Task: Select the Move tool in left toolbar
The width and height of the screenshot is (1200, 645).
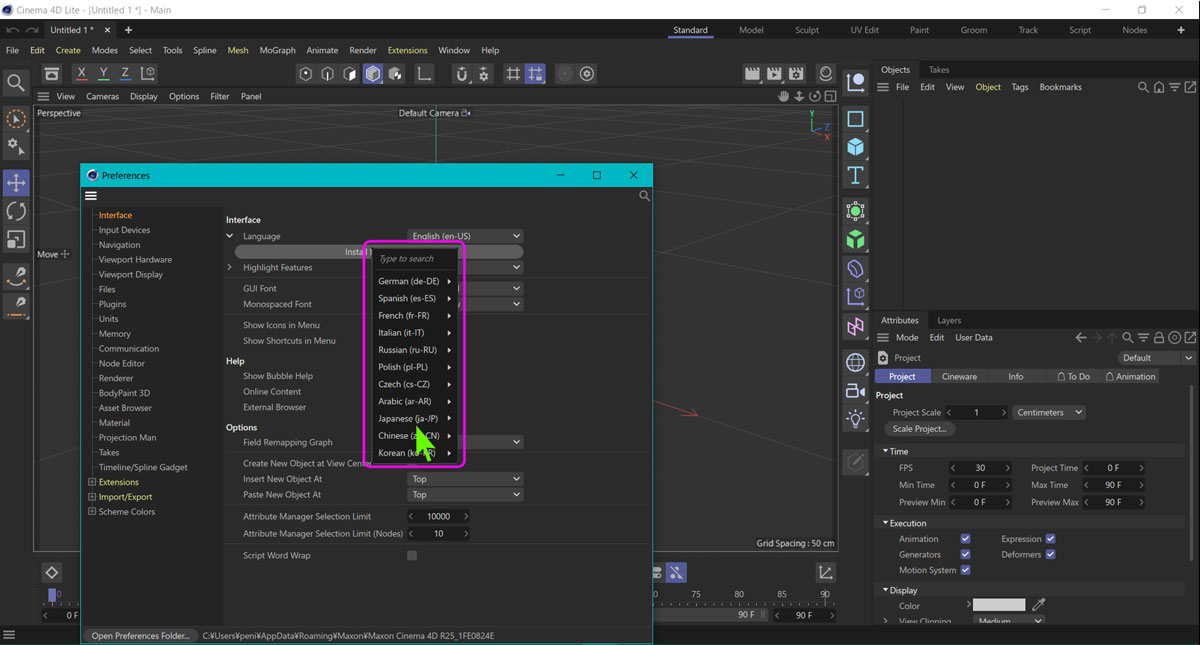Action: [x=16, y=183]
